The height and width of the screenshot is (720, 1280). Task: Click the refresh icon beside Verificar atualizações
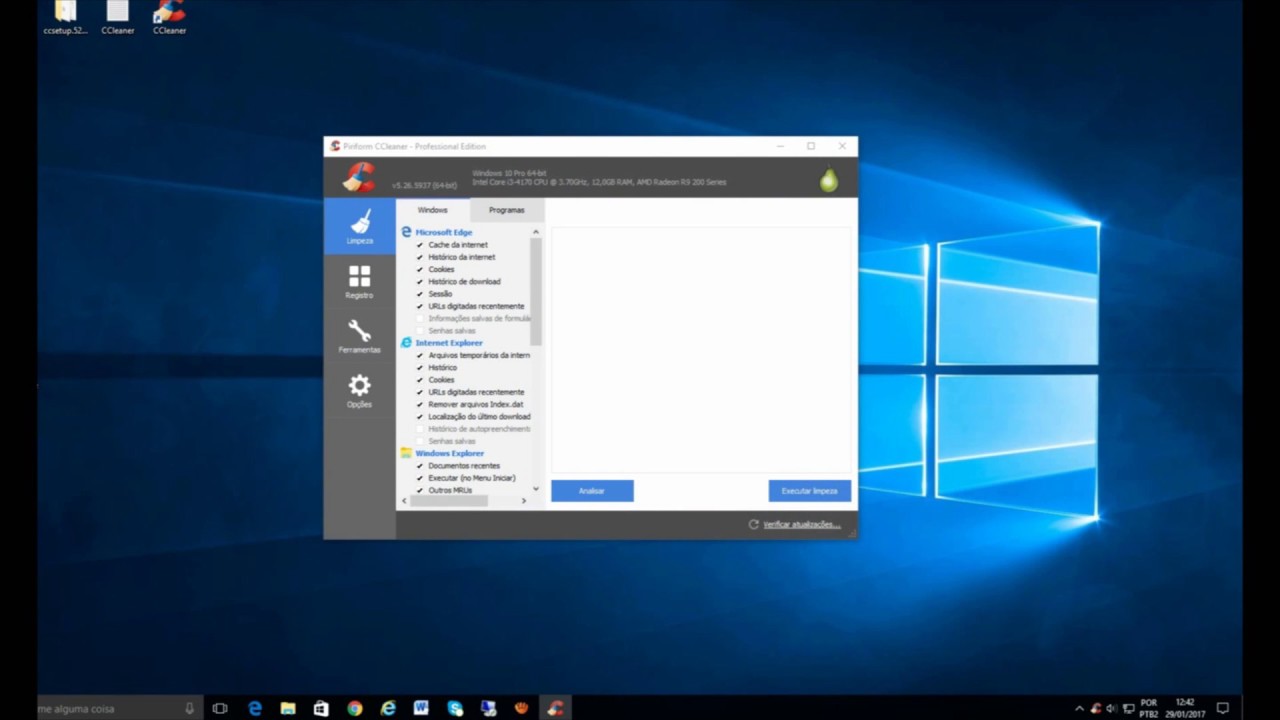tap(753, 524)
